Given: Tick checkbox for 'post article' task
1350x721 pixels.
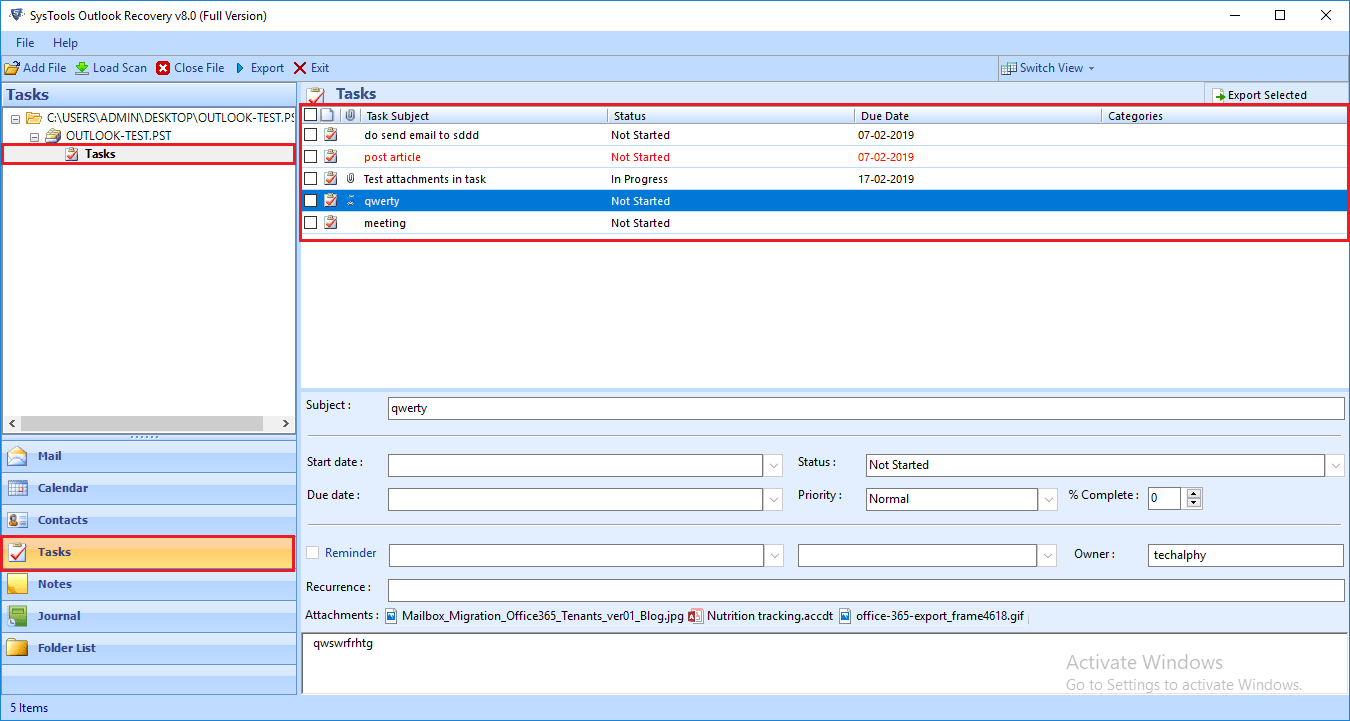Looking at the screenshot, I should pos(311,157).
